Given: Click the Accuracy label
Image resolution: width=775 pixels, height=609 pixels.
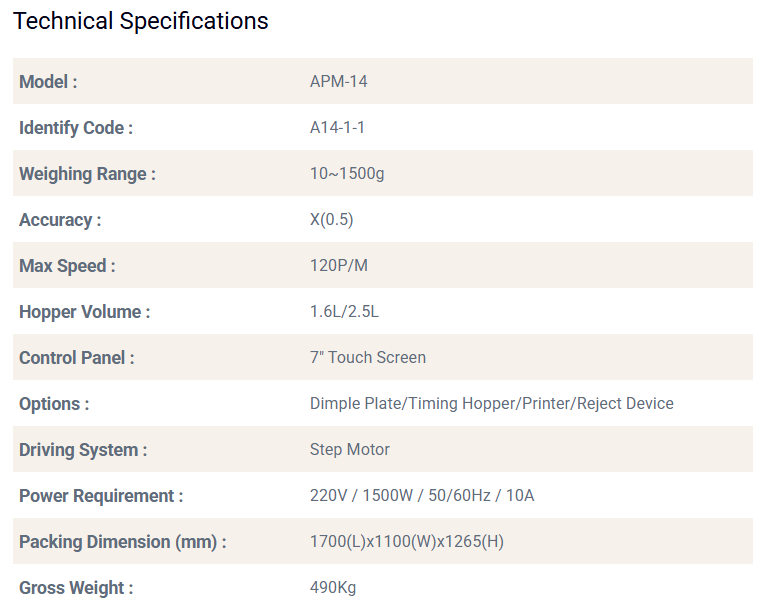Looking at the screenshot, I should point(60,220).
